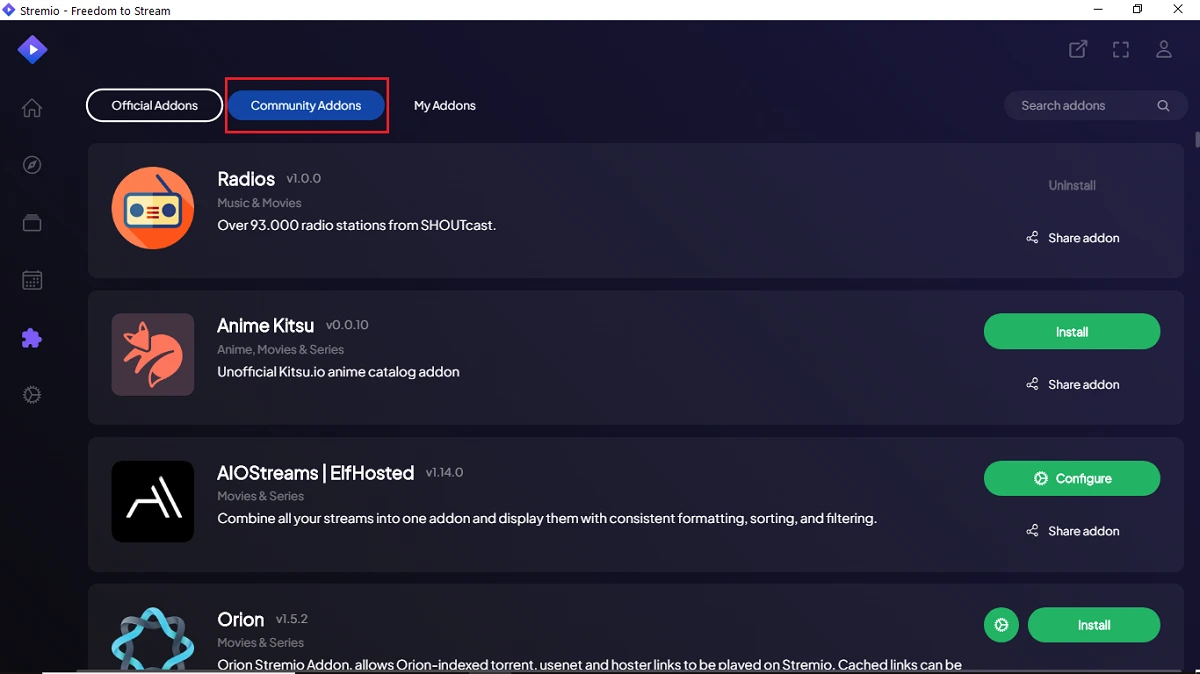Viewport: 1200px width, 674px height.
Task: Click the Anime Kitsu title
Action: tap(265, 325)
